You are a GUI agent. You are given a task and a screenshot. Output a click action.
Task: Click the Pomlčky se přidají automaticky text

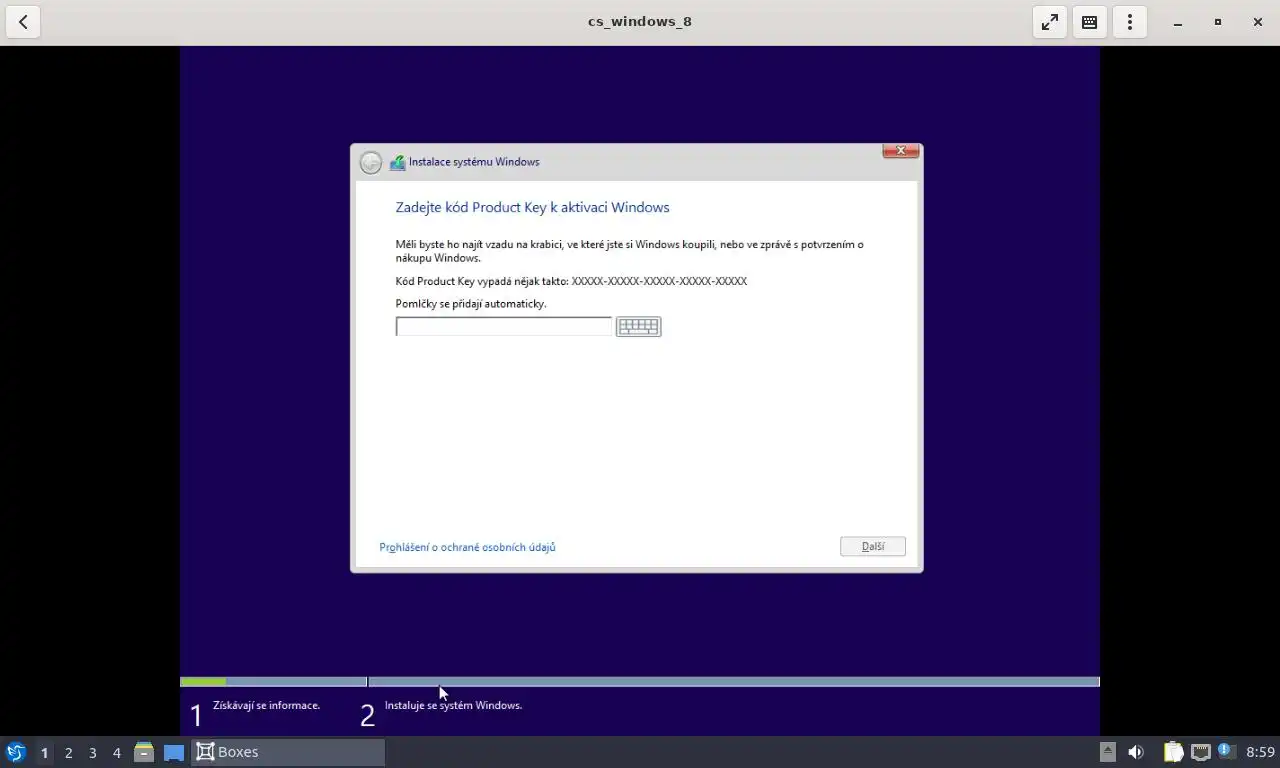click(x=471, y=303)
